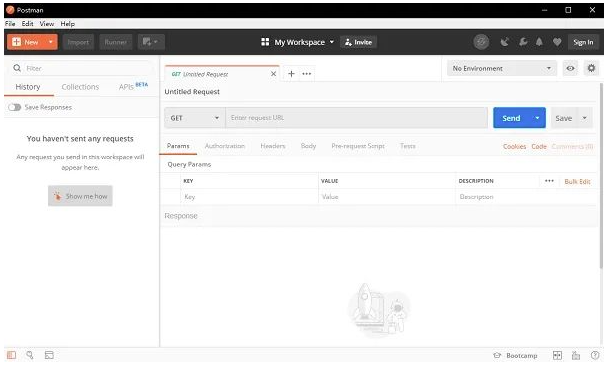The image size is (607, 368).
Task: Click the Key input cell
Action: (x=249, y=197)
